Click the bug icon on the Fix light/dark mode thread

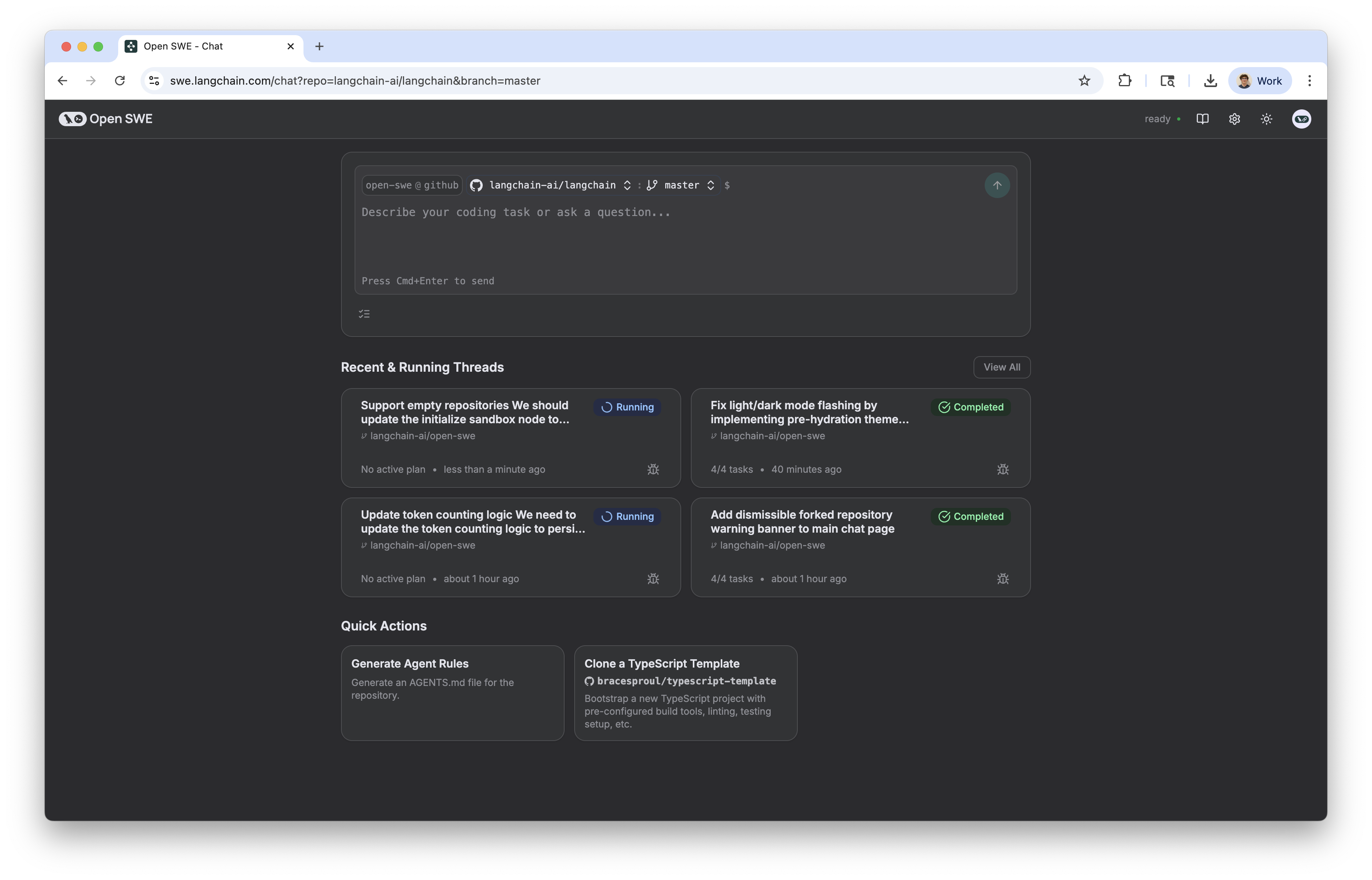click(x=1003, y=469)
